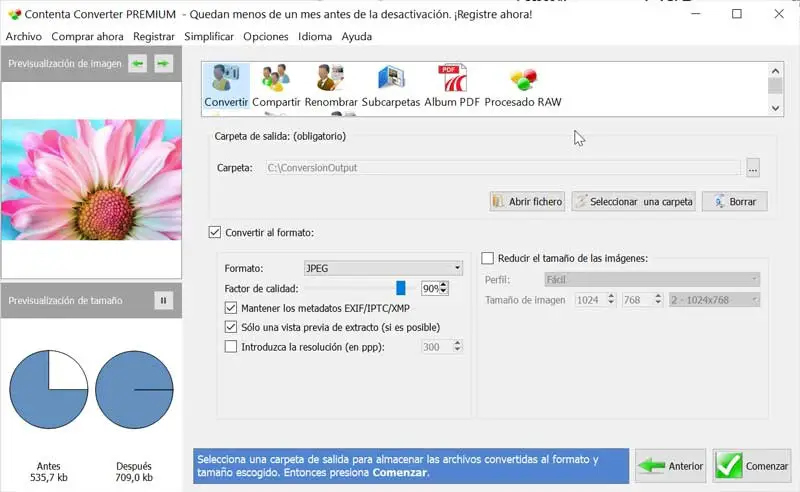Go back with the Anterior button
Viewport: 800px width, 492px height.
click(x=670, y=466)
